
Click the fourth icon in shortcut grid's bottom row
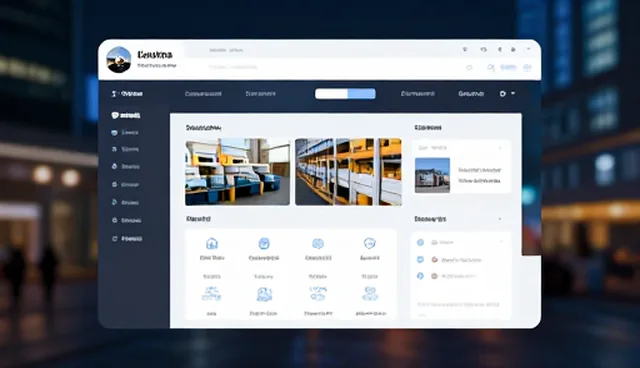click(x=370, y=294)
